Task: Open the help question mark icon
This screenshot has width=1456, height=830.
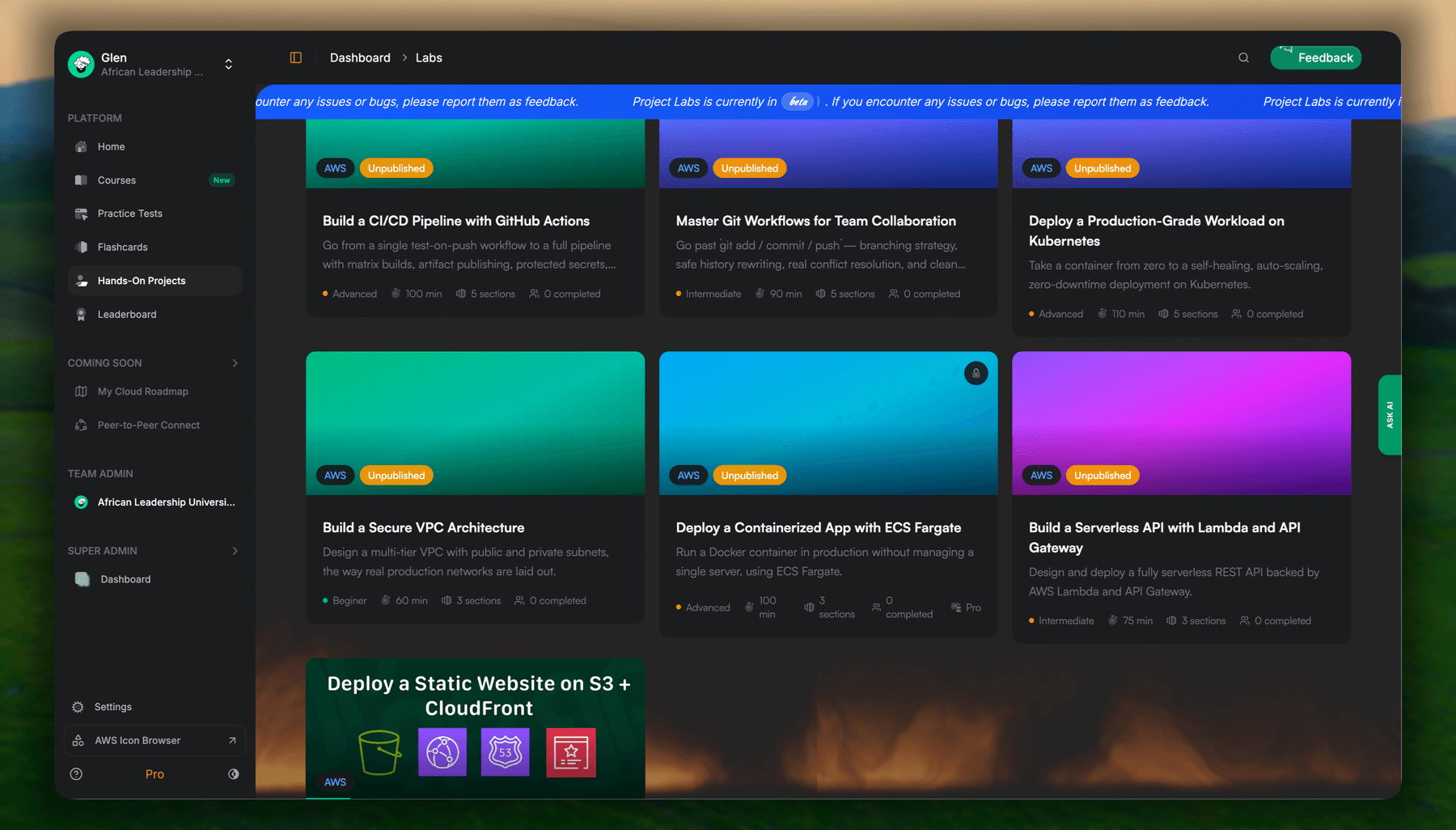Action: pos(76,774)
